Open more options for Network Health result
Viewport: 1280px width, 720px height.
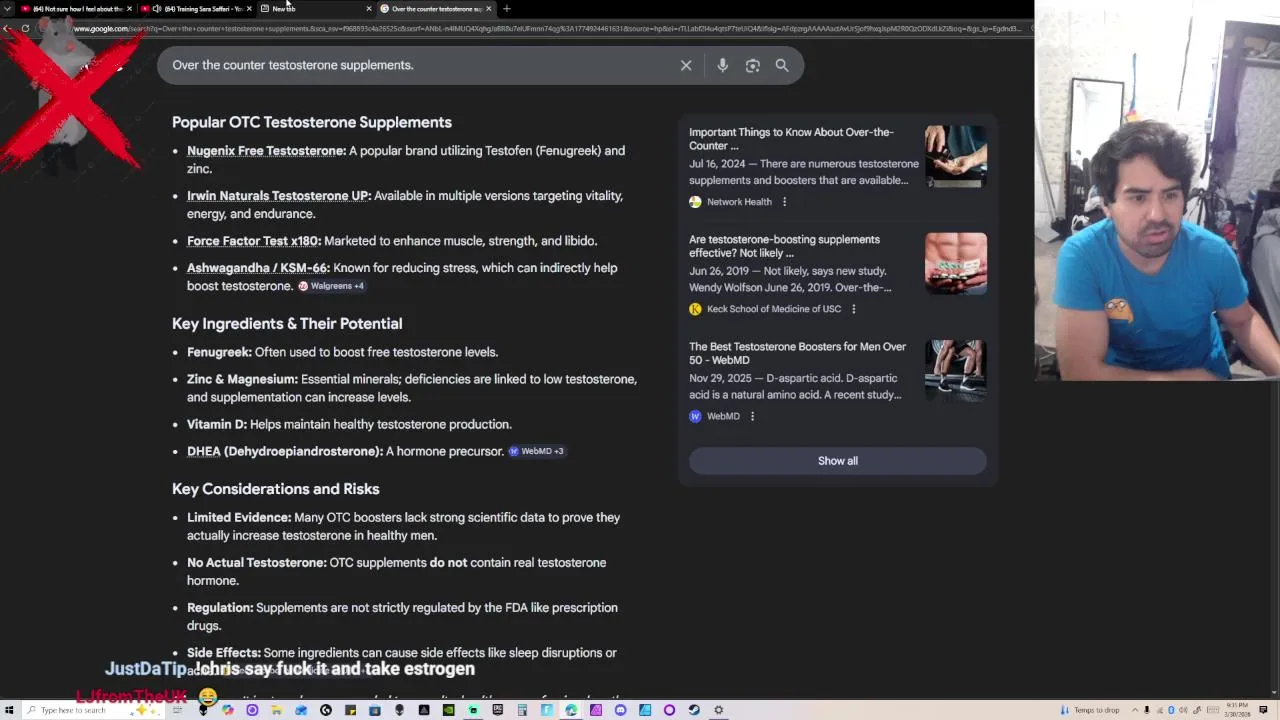click(784, 202)
